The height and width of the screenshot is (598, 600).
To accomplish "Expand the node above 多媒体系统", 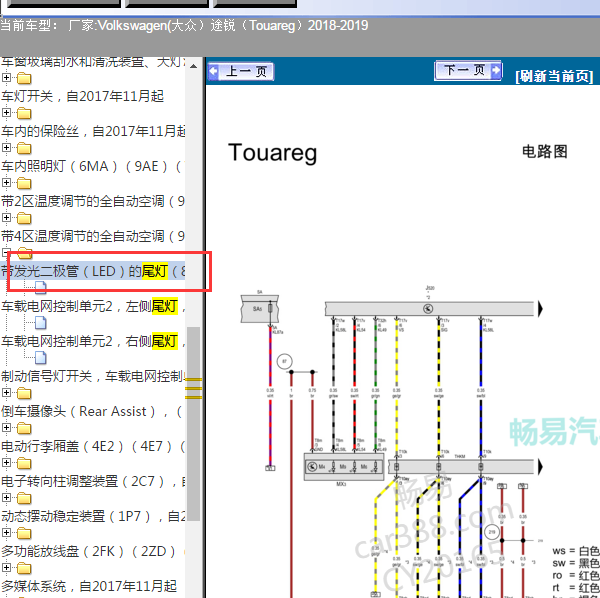I will [x=6, y=567].
